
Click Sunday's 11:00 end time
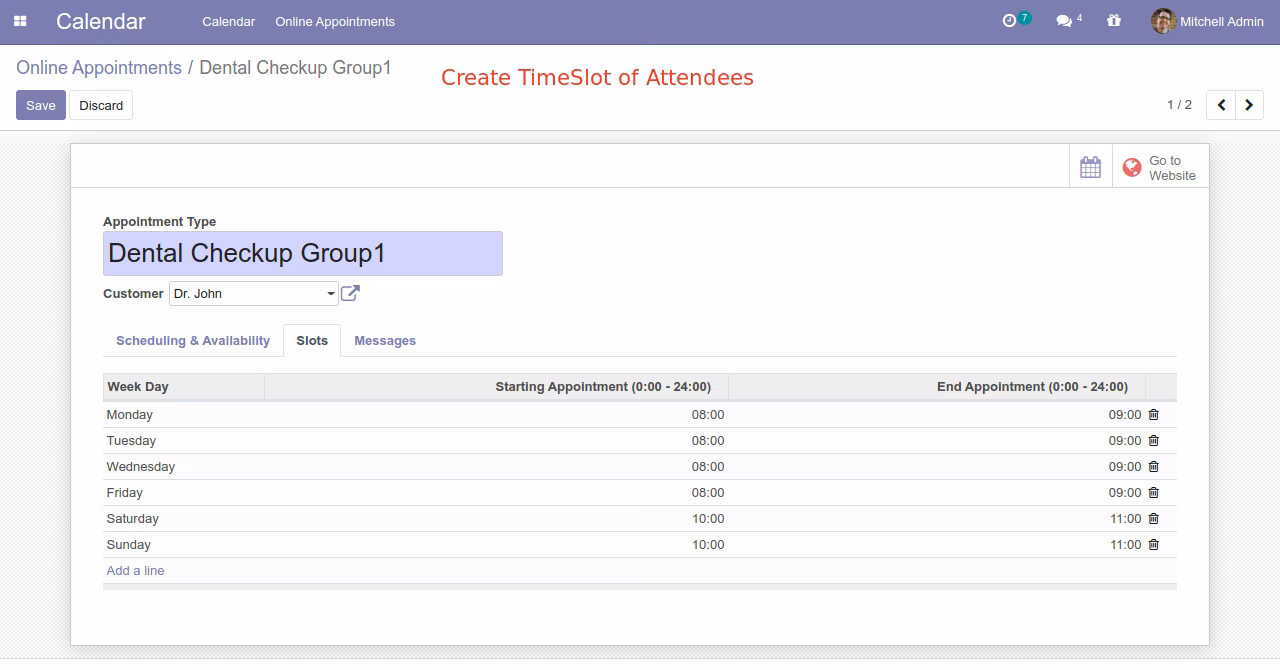[x=1126, y=544]
